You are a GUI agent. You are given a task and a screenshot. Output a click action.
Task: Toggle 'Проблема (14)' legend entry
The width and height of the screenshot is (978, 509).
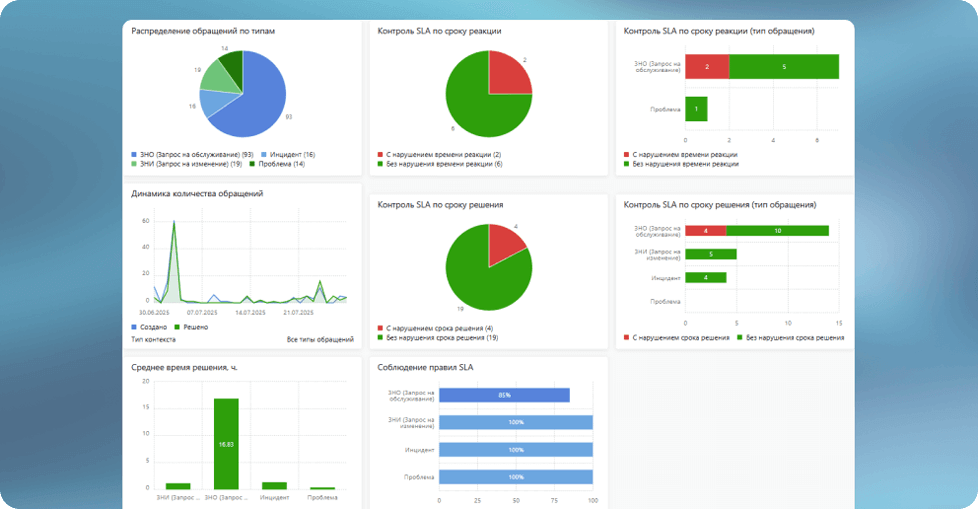coord(283,163)
